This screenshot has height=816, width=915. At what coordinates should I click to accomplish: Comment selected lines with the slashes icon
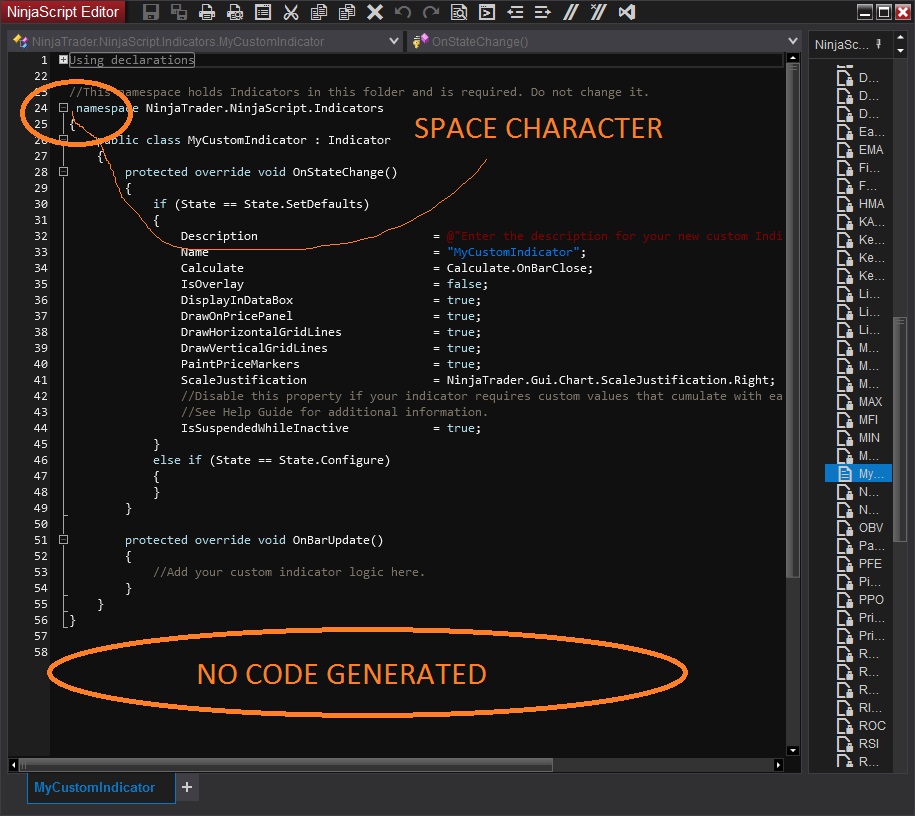571,12
